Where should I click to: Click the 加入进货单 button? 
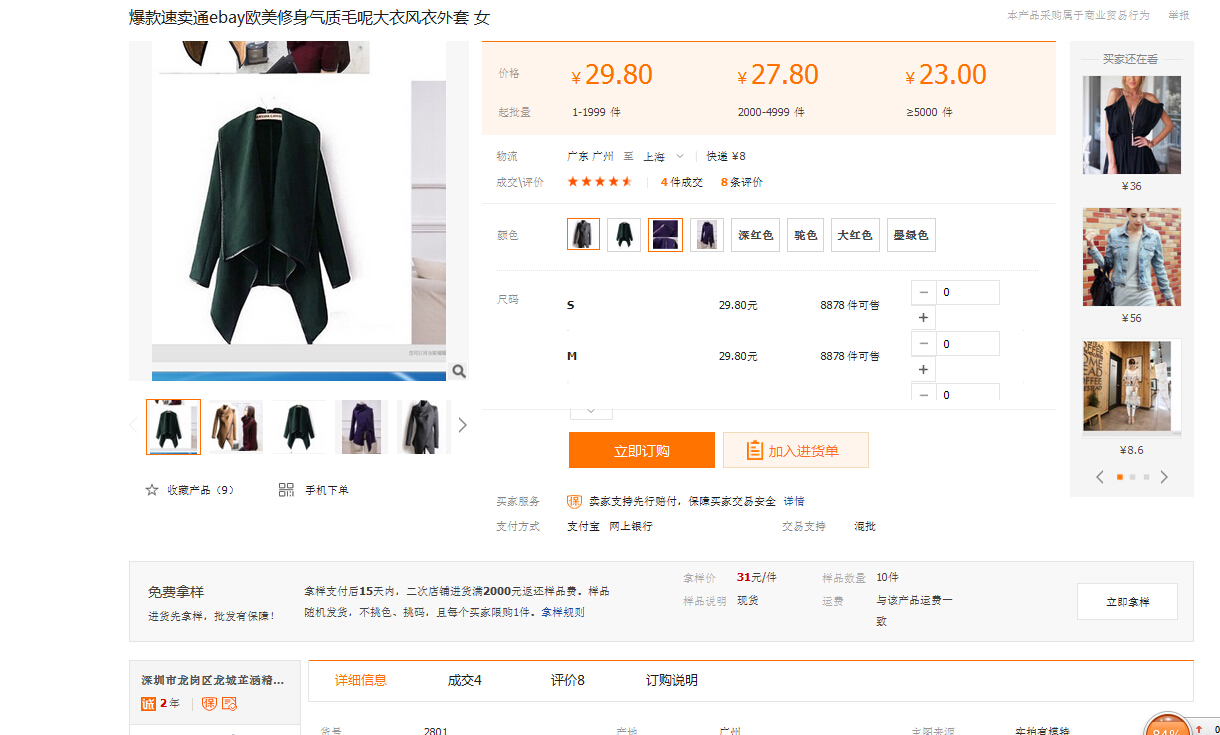pos(795,450)
